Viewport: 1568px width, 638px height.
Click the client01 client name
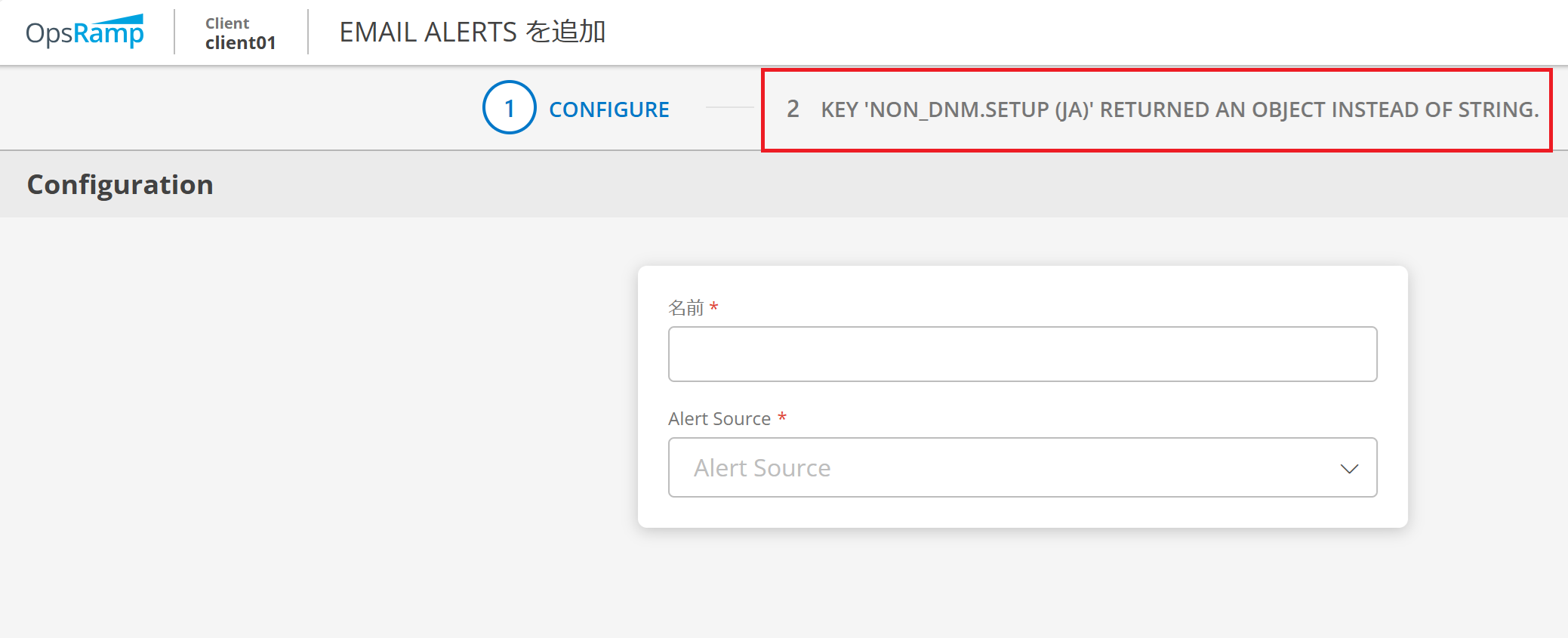pyautogui.click(x=241, y=43)
